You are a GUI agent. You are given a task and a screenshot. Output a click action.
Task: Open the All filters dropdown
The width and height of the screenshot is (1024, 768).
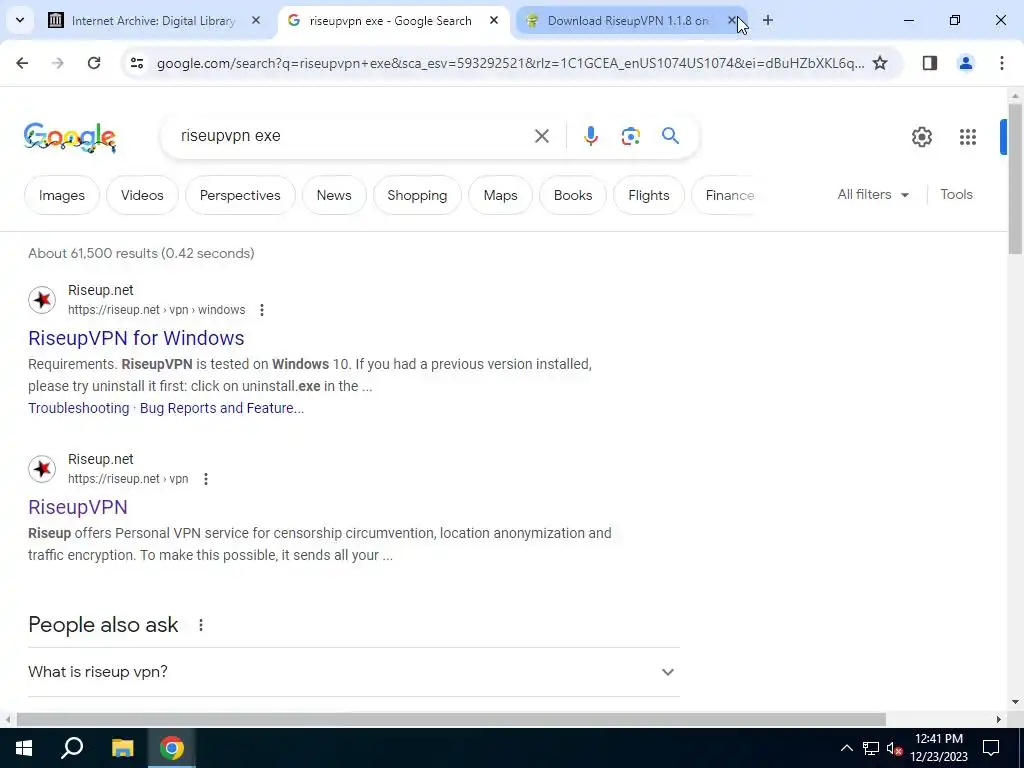[873, 195]
